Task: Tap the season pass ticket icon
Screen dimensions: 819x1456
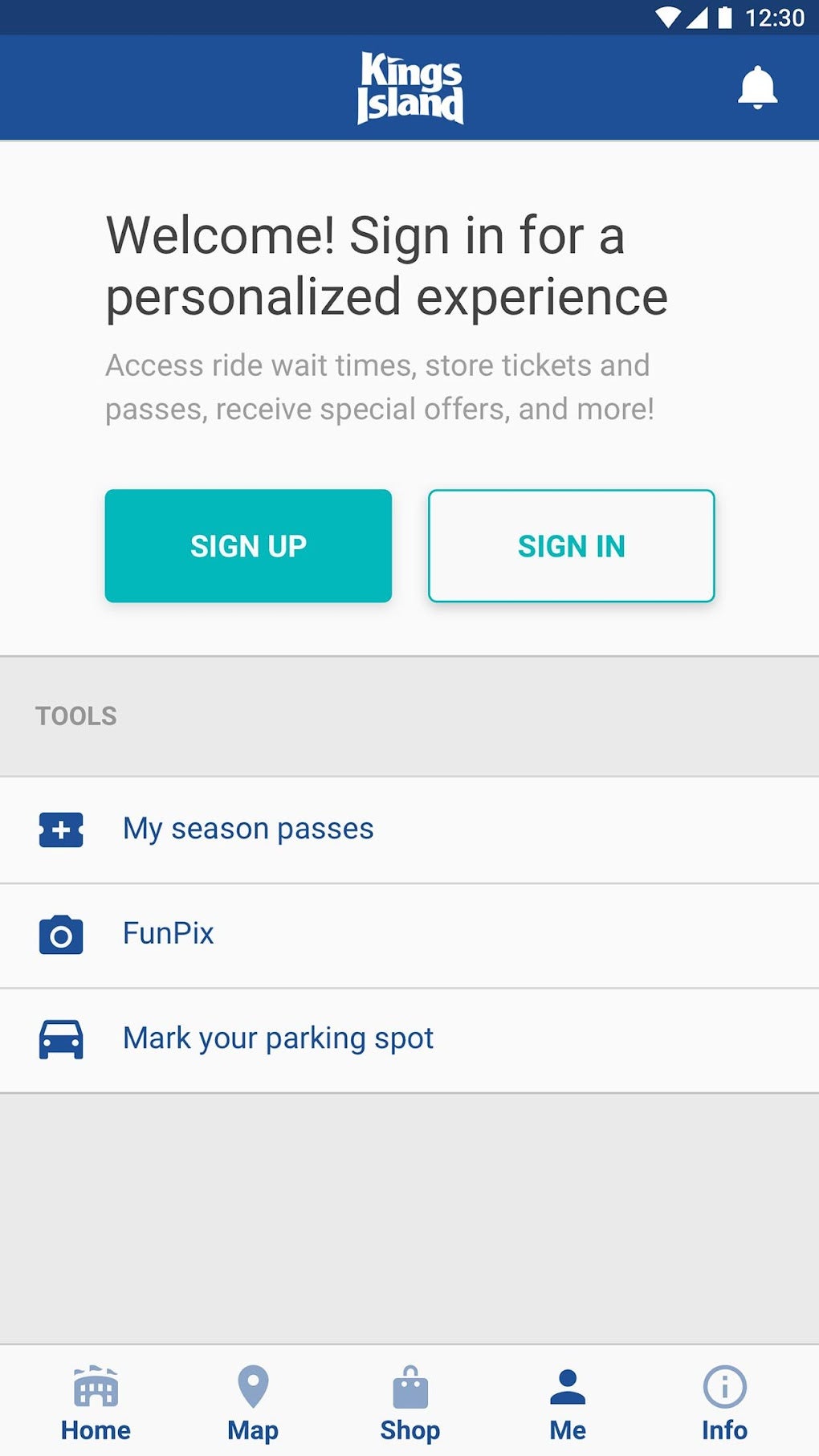Action: pyautogui.click(x=61, y=830)
